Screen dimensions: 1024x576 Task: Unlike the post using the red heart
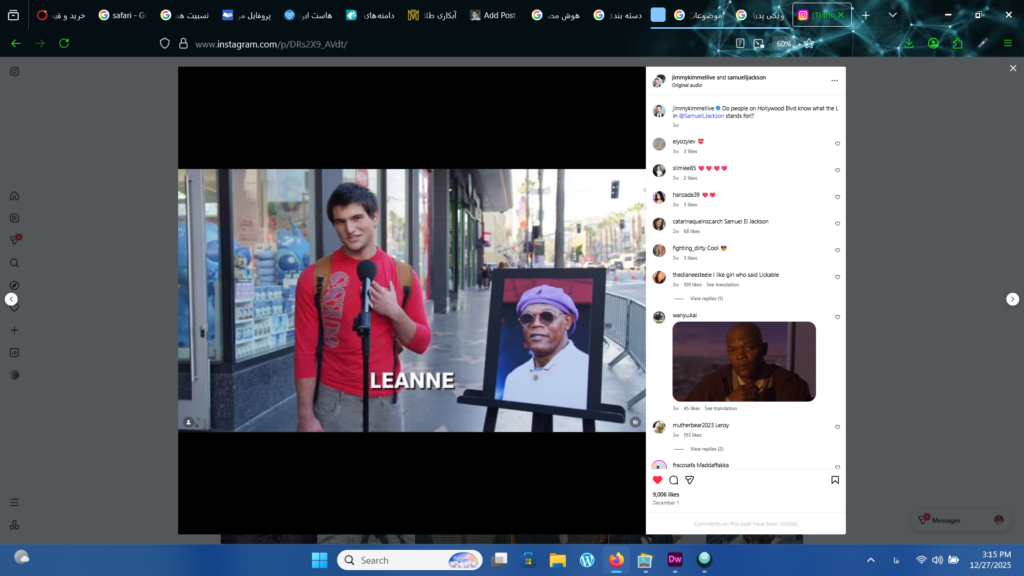657,480
